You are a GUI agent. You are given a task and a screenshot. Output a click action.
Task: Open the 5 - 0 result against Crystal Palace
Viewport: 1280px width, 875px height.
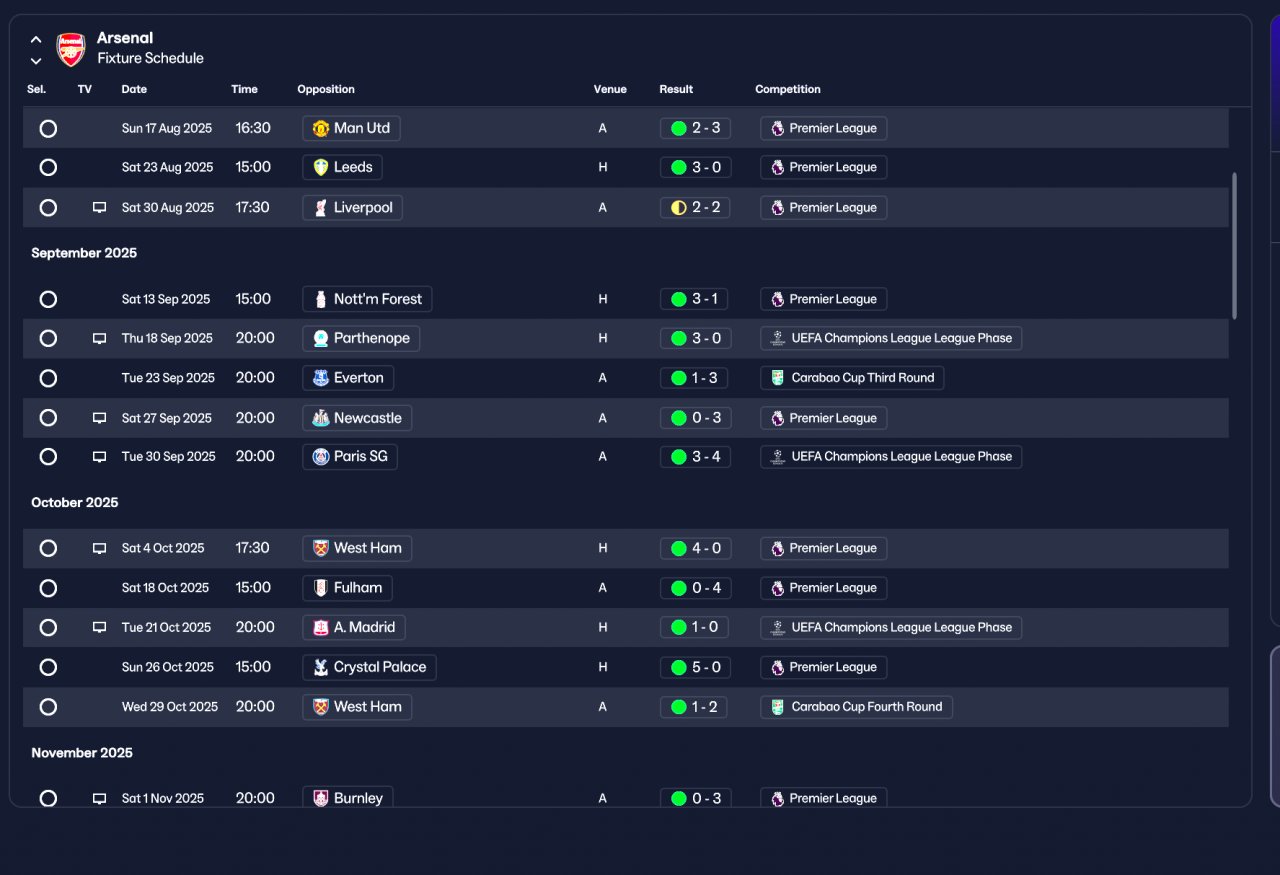tap(695, 667)
